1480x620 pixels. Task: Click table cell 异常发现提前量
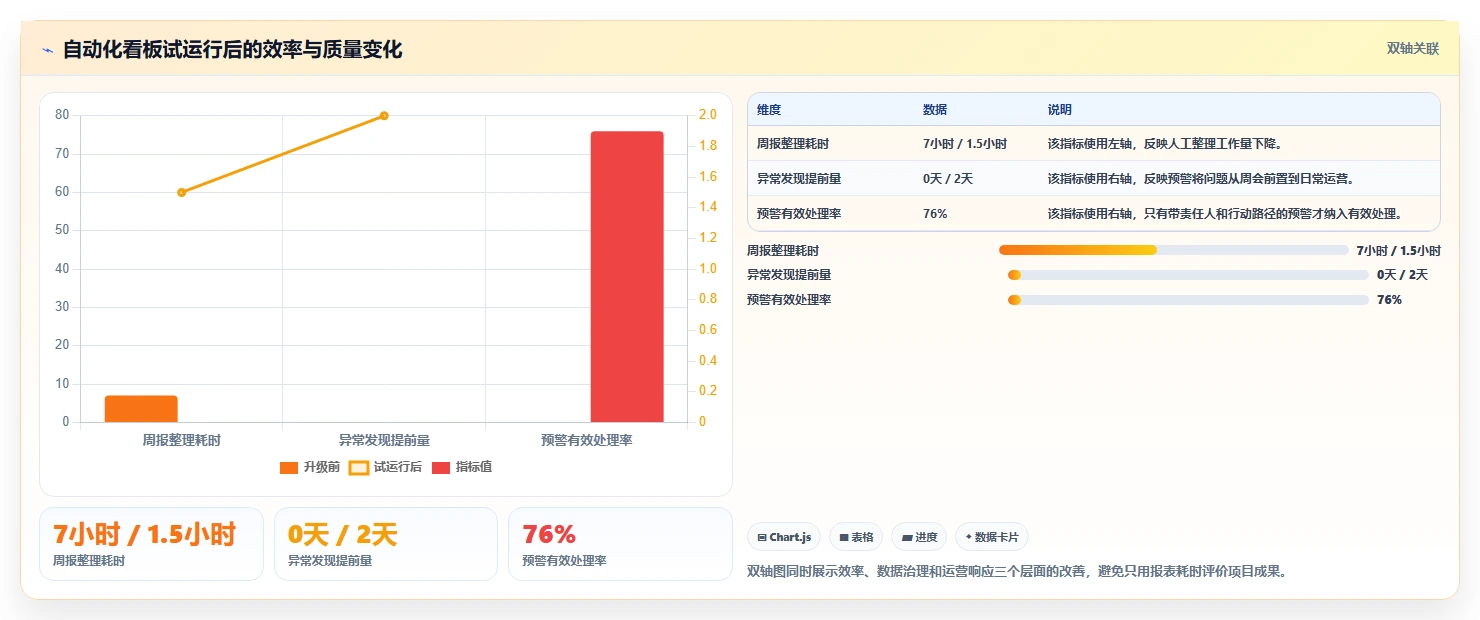pyautogui.click(x=799, y=179)
